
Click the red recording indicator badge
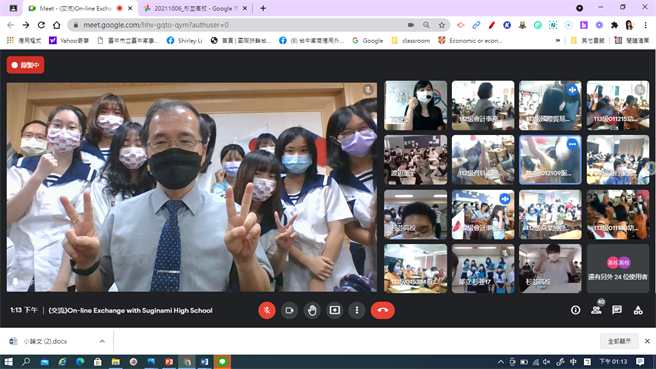click(x=26, y=65)
